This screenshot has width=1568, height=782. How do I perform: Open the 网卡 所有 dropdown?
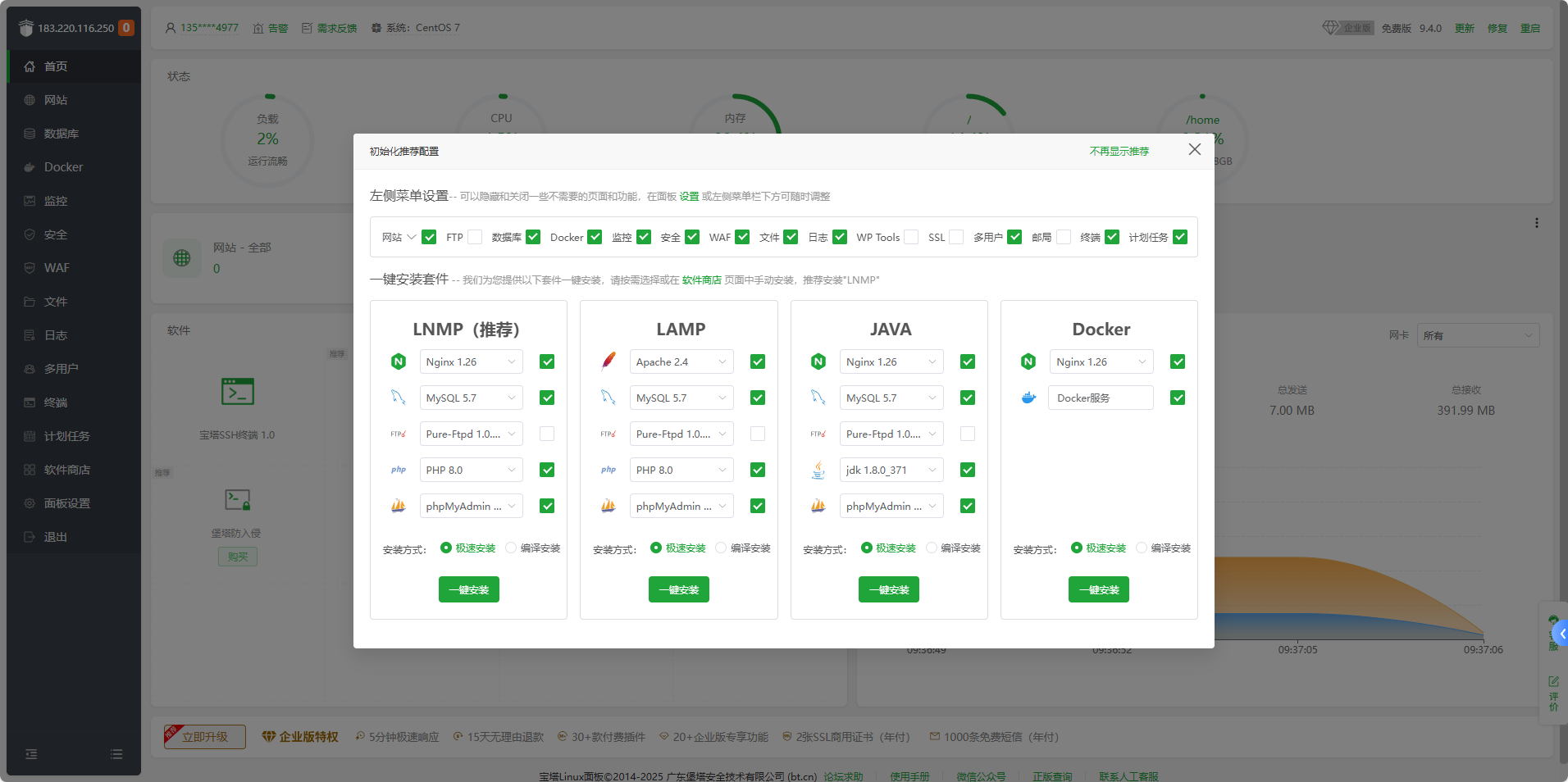click(x=1478, y=335)
